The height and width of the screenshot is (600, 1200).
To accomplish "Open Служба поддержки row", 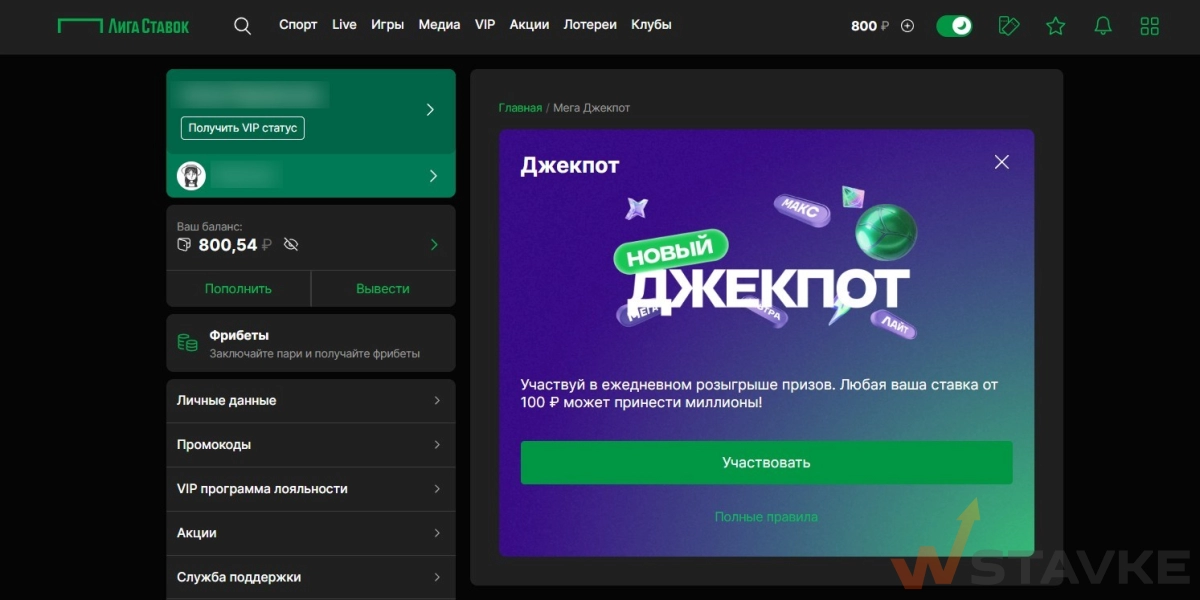I will (311, 577).
